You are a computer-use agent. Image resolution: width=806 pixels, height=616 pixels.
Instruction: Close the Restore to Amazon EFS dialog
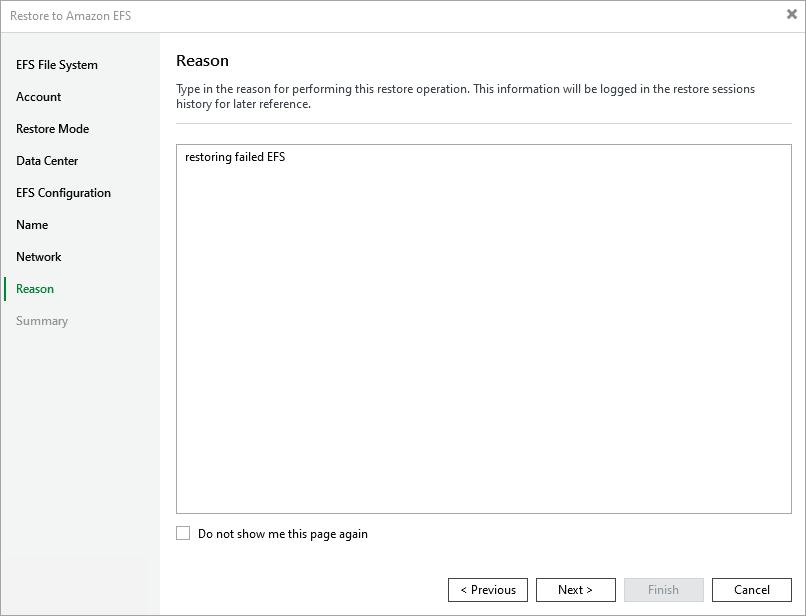[x=792, y=15]
